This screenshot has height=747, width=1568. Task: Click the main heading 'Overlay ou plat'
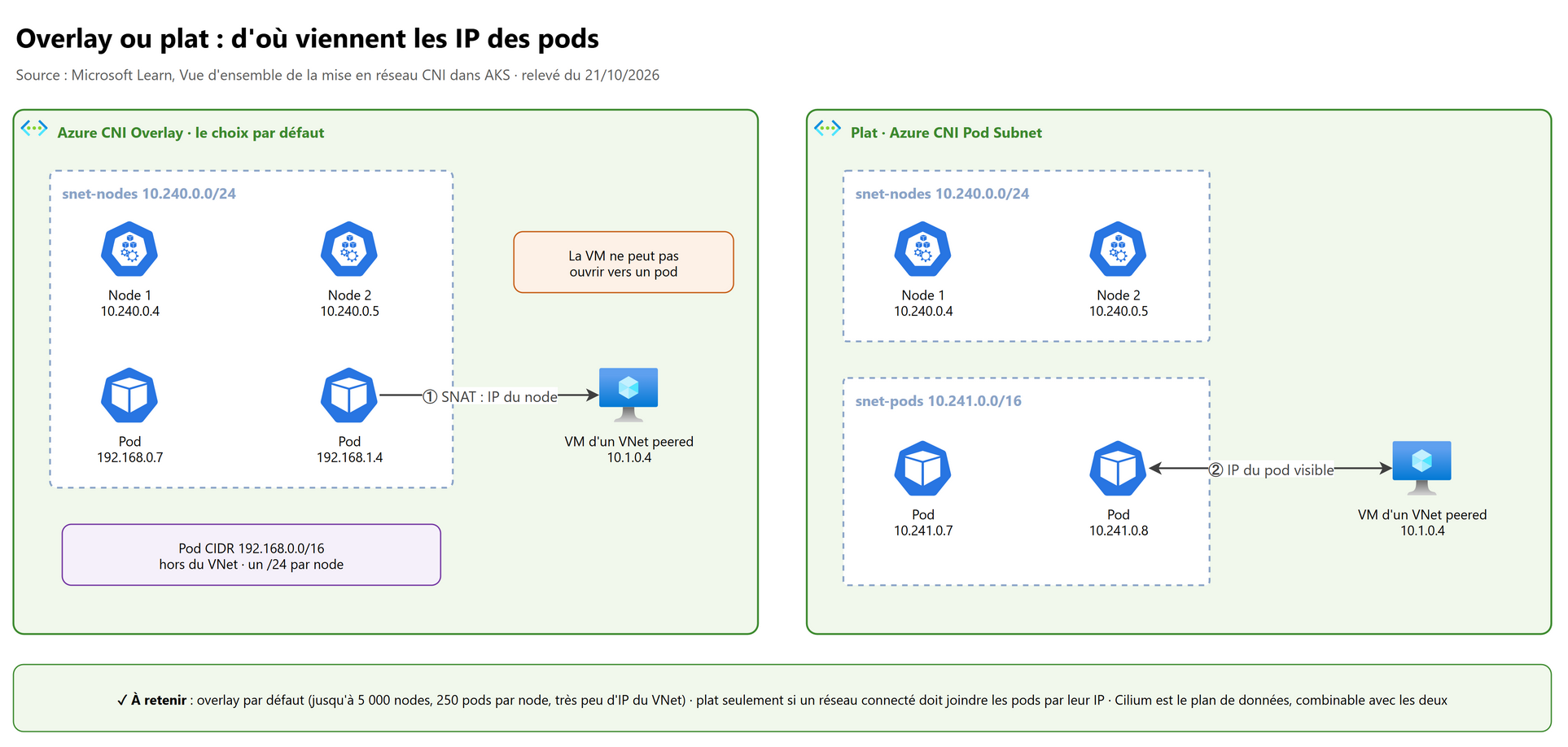point(308,38)
